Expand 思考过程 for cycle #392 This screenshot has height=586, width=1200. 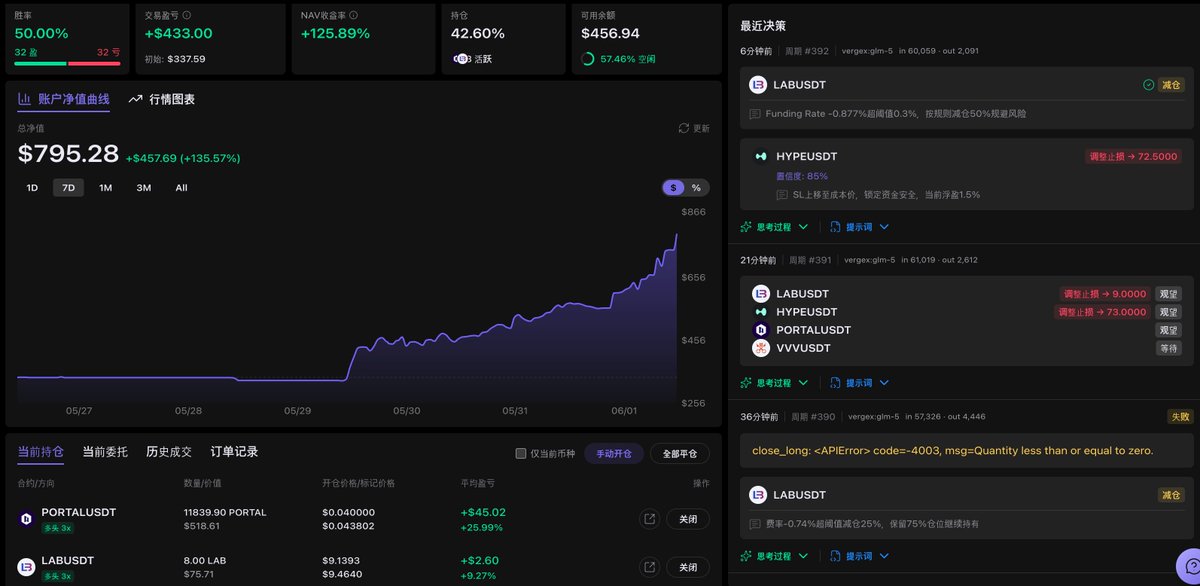774,227
